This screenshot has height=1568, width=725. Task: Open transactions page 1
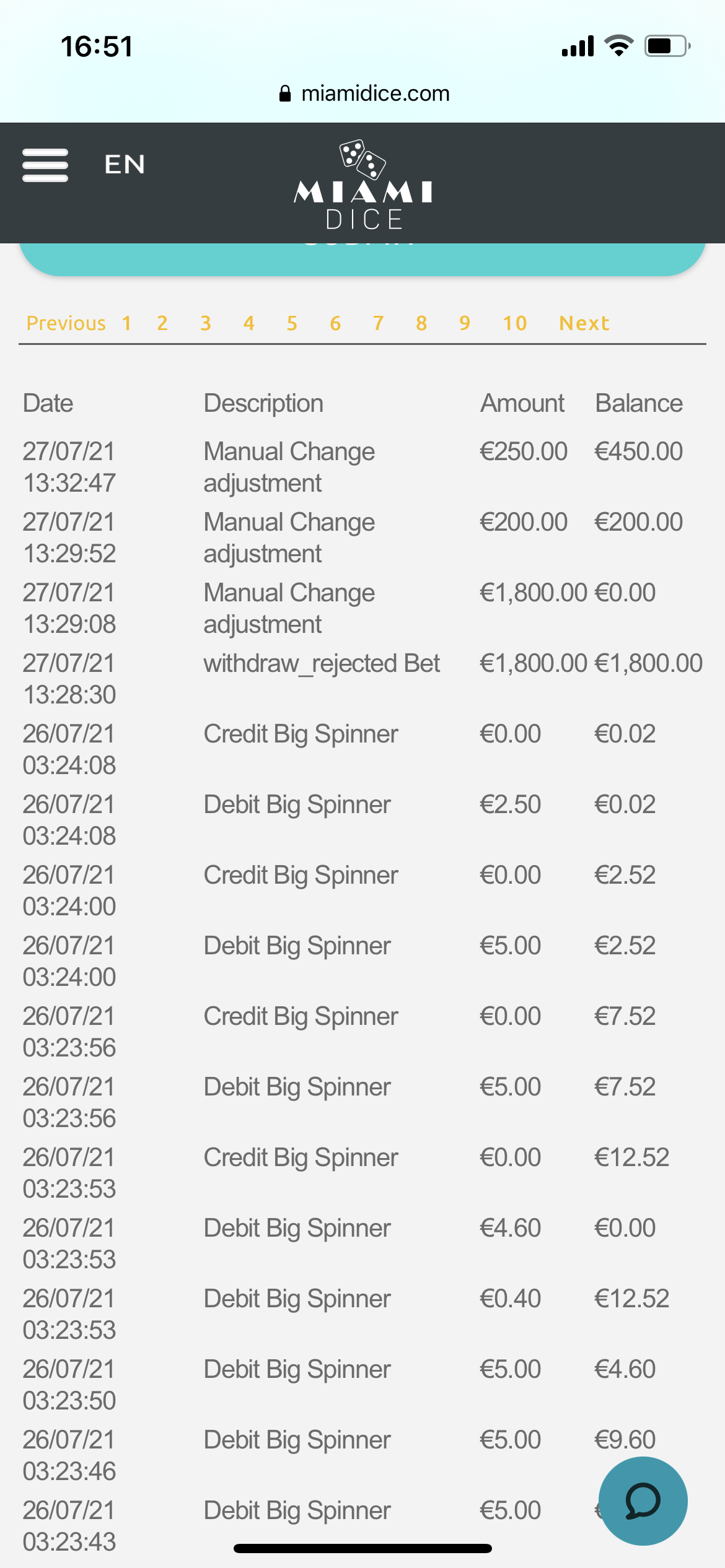[126, 323]
